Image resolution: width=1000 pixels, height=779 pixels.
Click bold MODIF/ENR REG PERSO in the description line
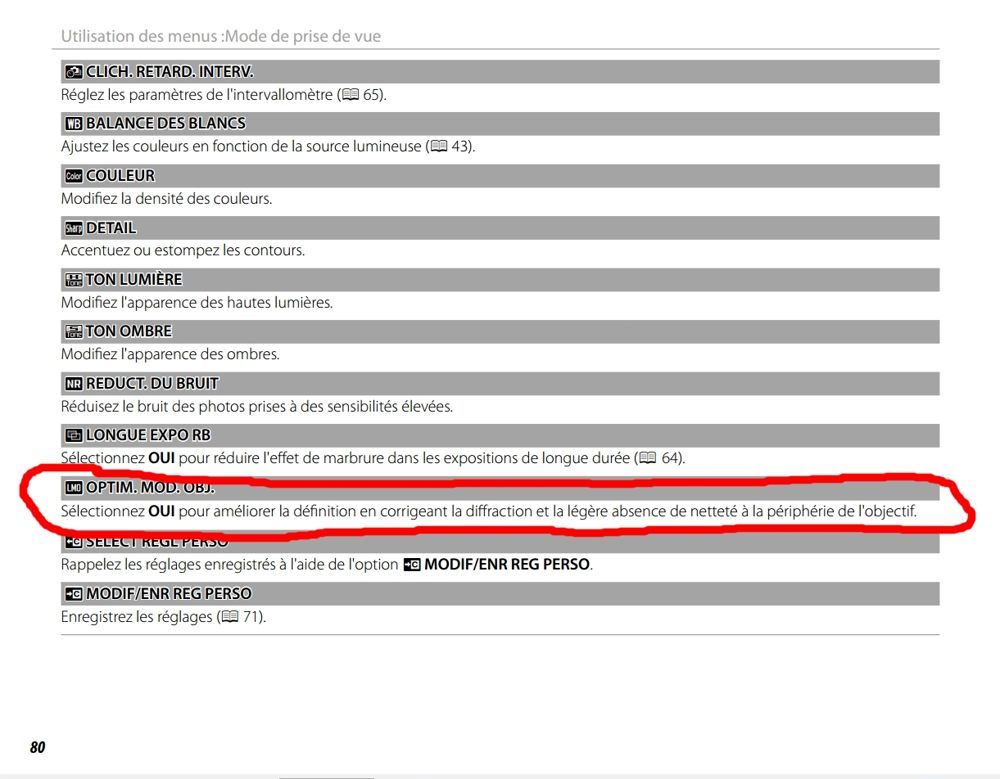[507, 565]
